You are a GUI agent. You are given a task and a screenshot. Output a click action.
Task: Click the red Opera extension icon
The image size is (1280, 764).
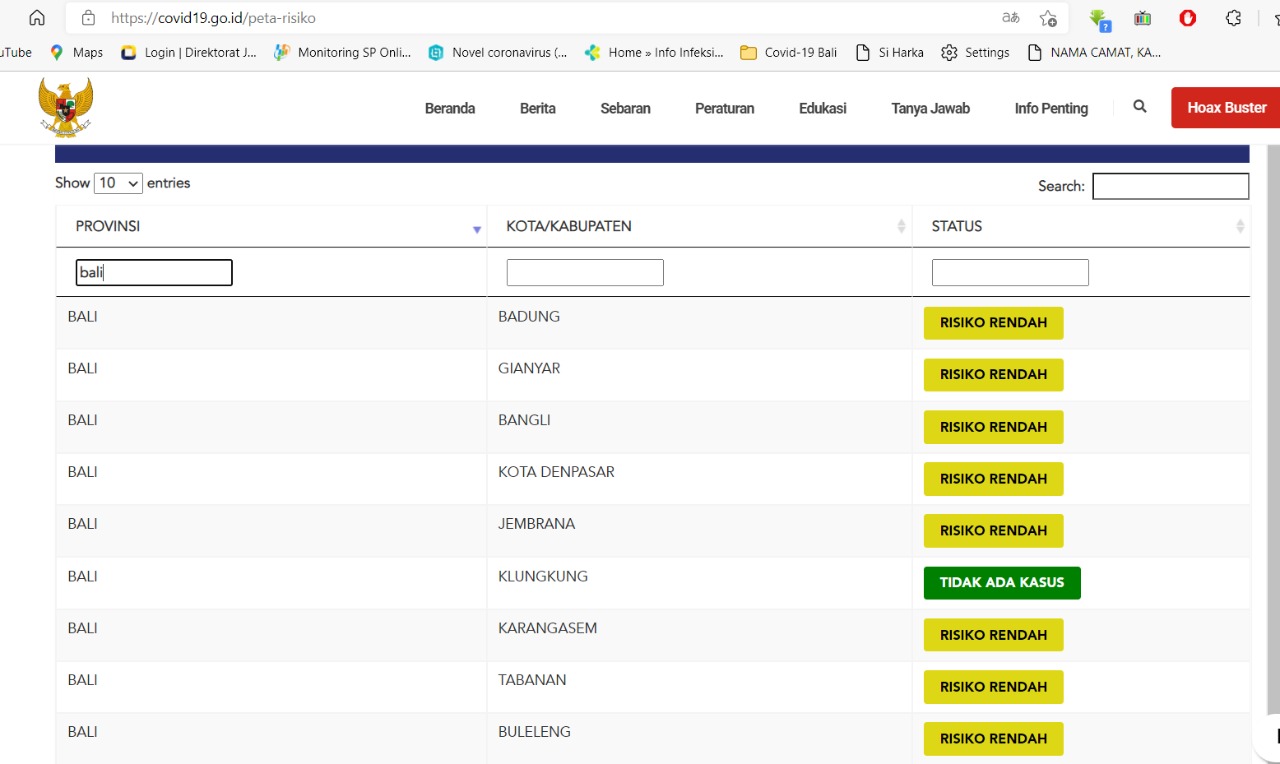point(1188,18)
